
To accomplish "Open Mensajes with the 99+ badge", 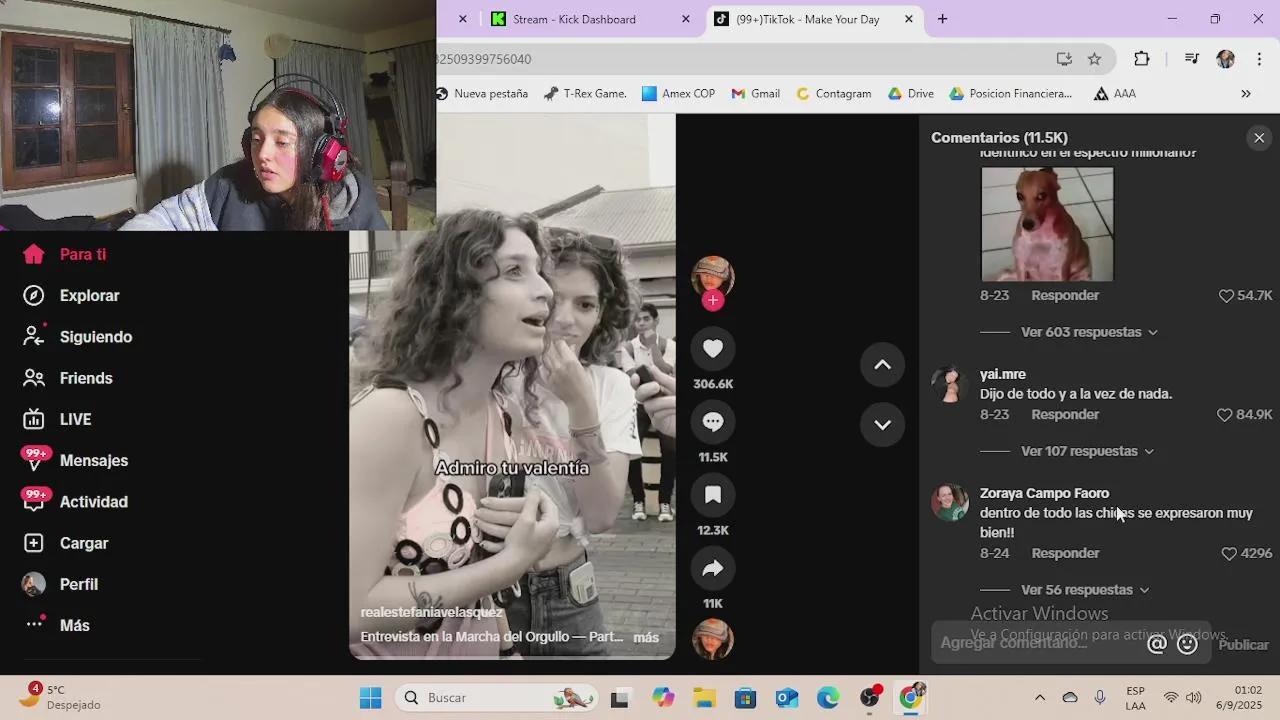I will pos(75,460).
